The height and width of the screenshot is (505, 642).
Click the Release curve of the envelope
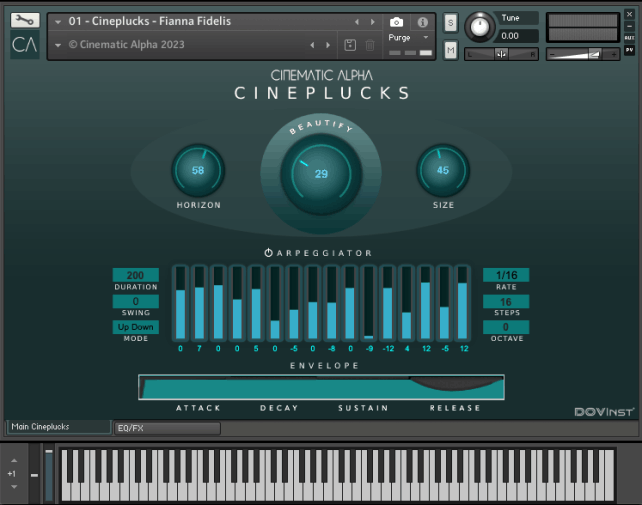pos(457,387)
